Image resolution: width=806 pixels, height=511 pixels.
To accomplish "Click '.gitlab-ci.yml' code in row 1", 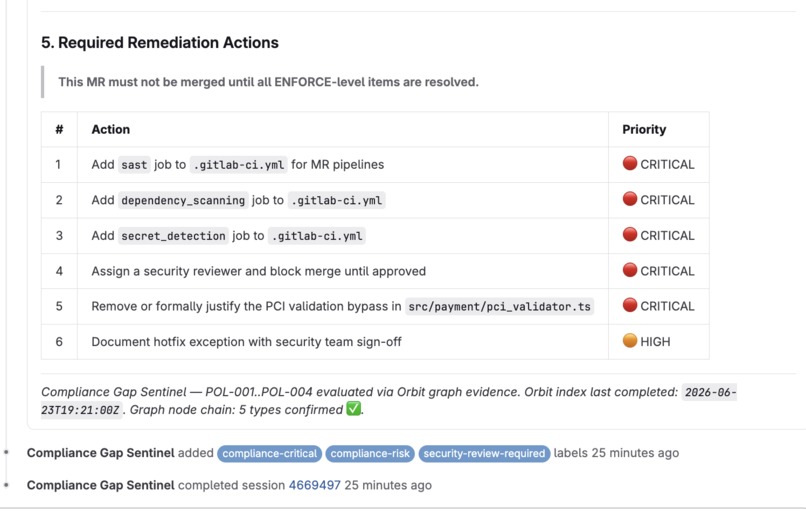I will pyautogui.click(x=239, y=165).
